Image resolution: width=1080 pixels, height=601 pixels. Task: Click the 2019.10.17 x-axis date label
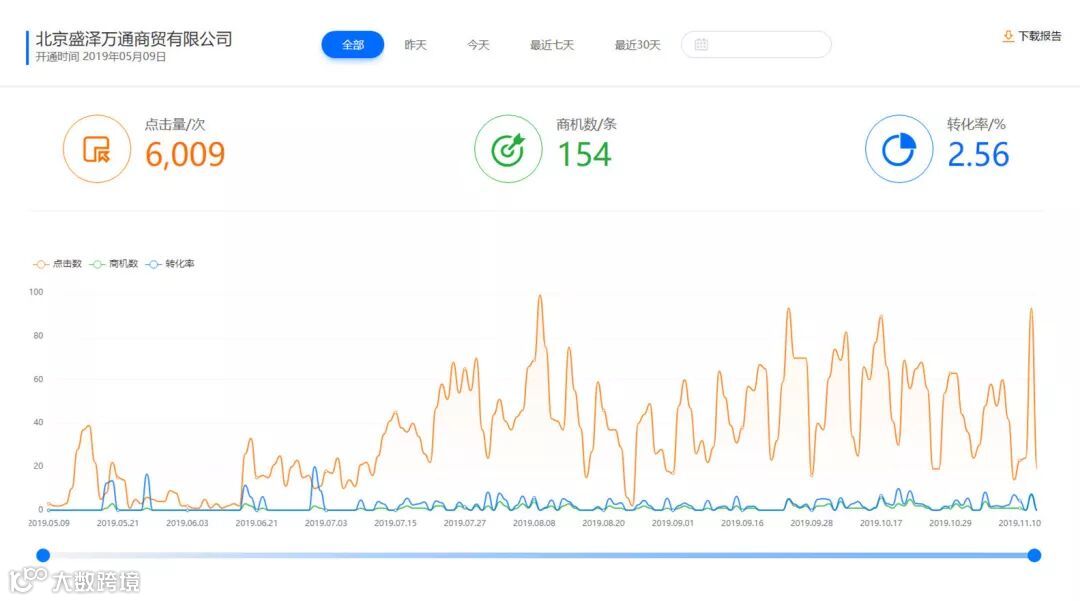pyautogui.click(x=881, y=523)
